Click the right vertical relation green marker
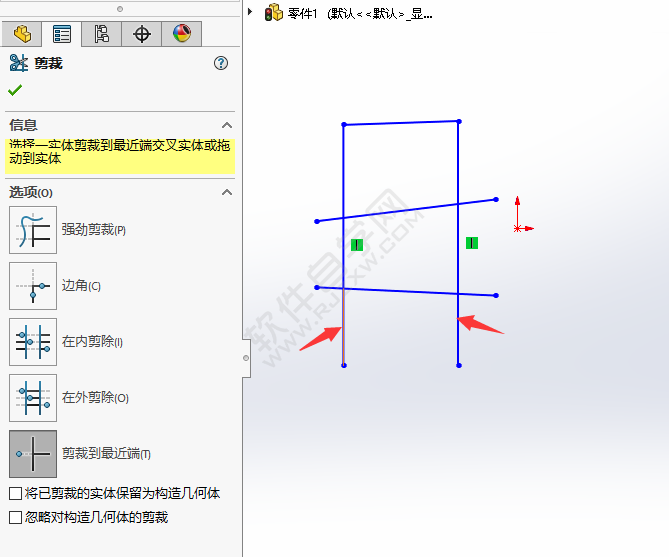669x557 pixels. point(472,243)
